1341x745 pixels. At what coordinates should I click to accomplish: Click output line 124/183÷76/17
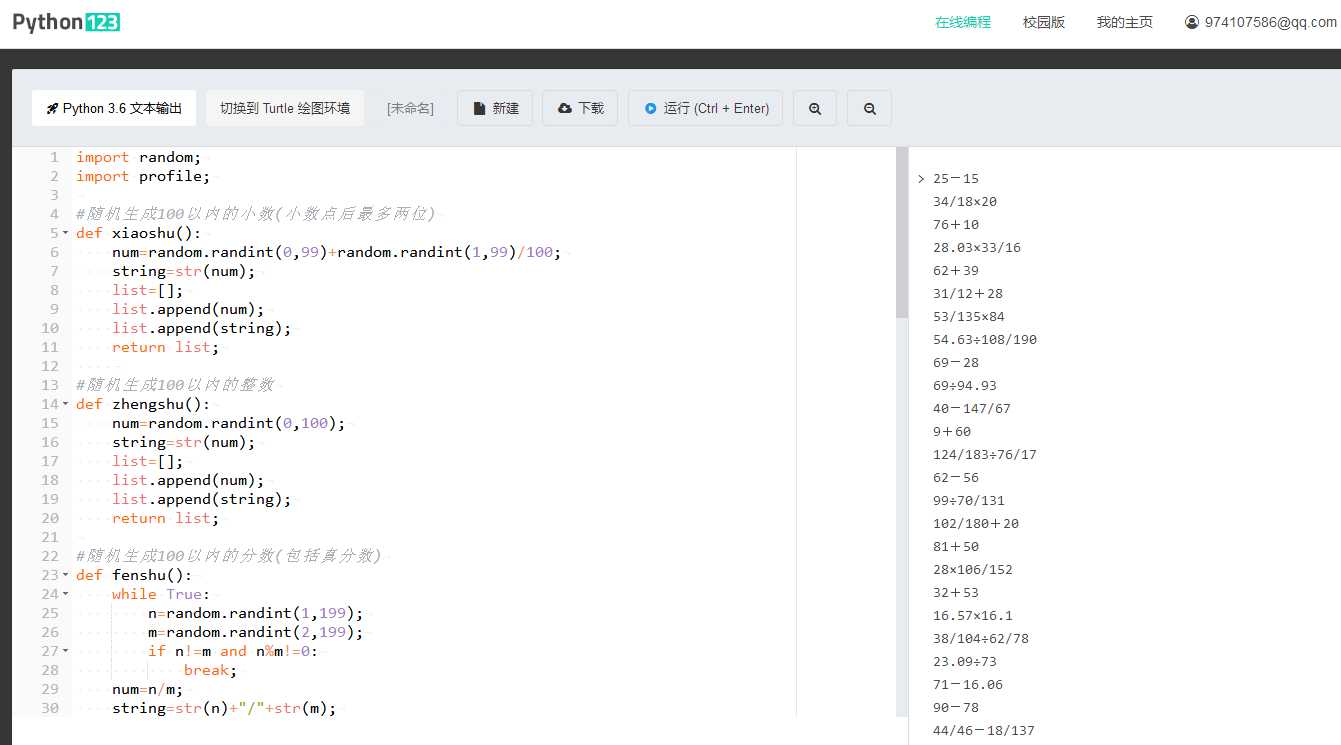click(985, 455)
